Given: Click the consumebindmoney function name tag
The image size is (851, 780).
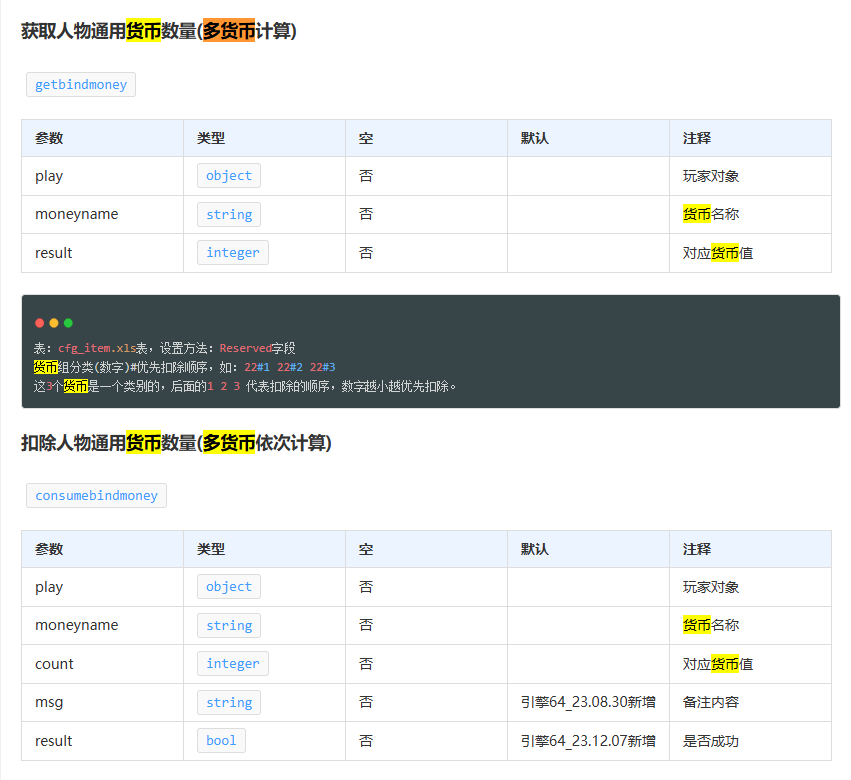Looking at the screenshot, I should tap(96, 496).
